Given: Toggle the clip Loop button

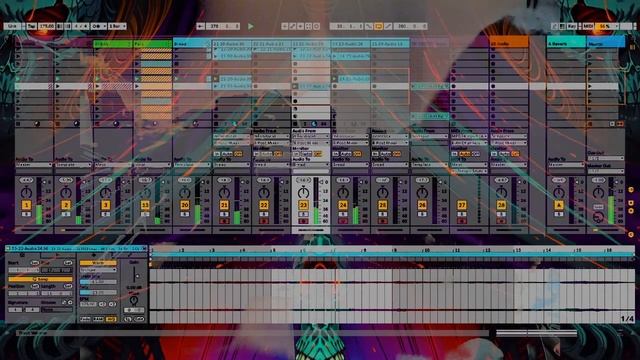Looking at the screenshot, I should point(40,279).
